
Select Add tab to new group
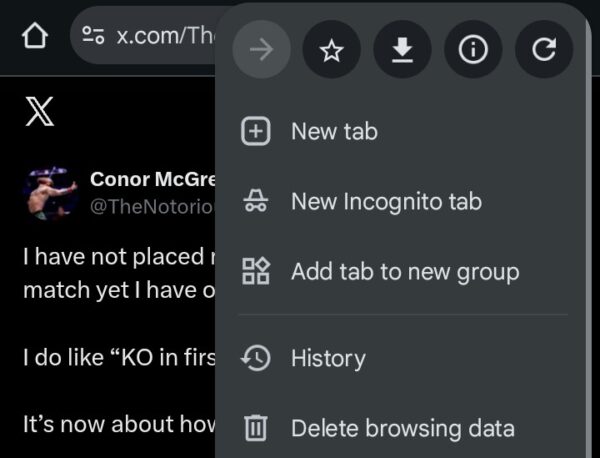tap(404, 271)
